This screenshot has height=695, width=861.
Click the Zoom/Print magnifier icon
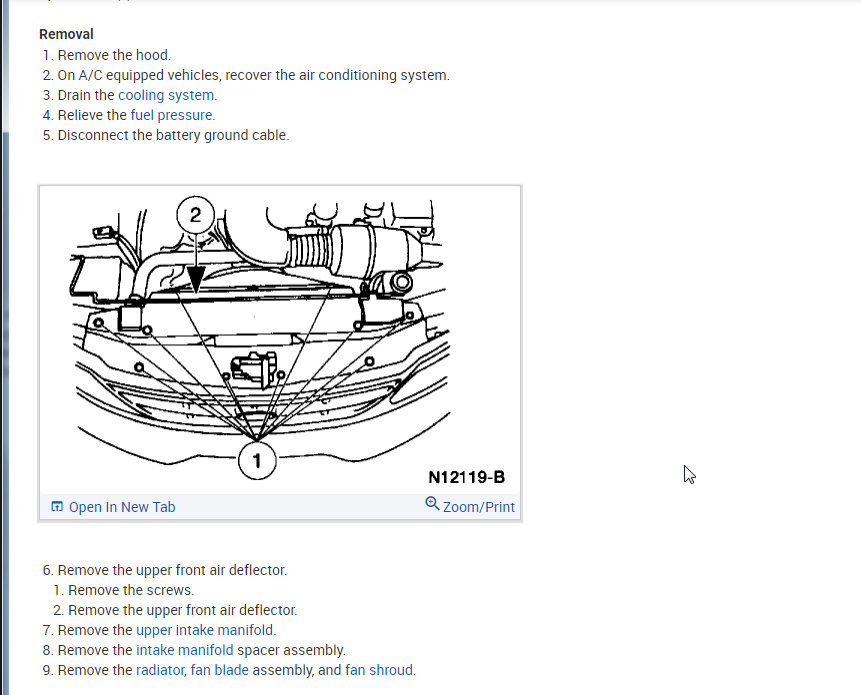pyautogui.click(x=432, y=503)
